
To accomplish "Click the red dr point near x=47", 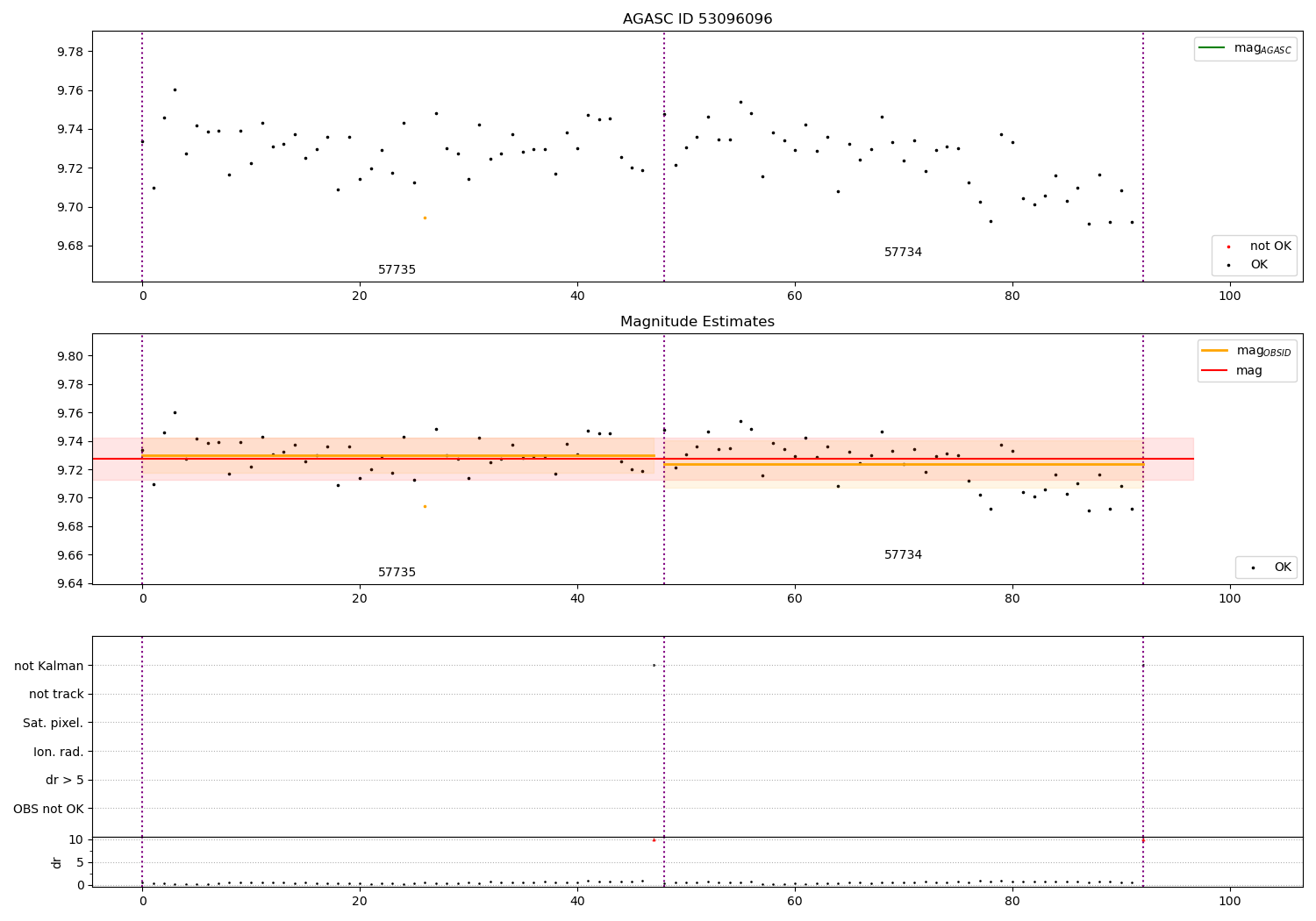I will (x=654, y=839).
